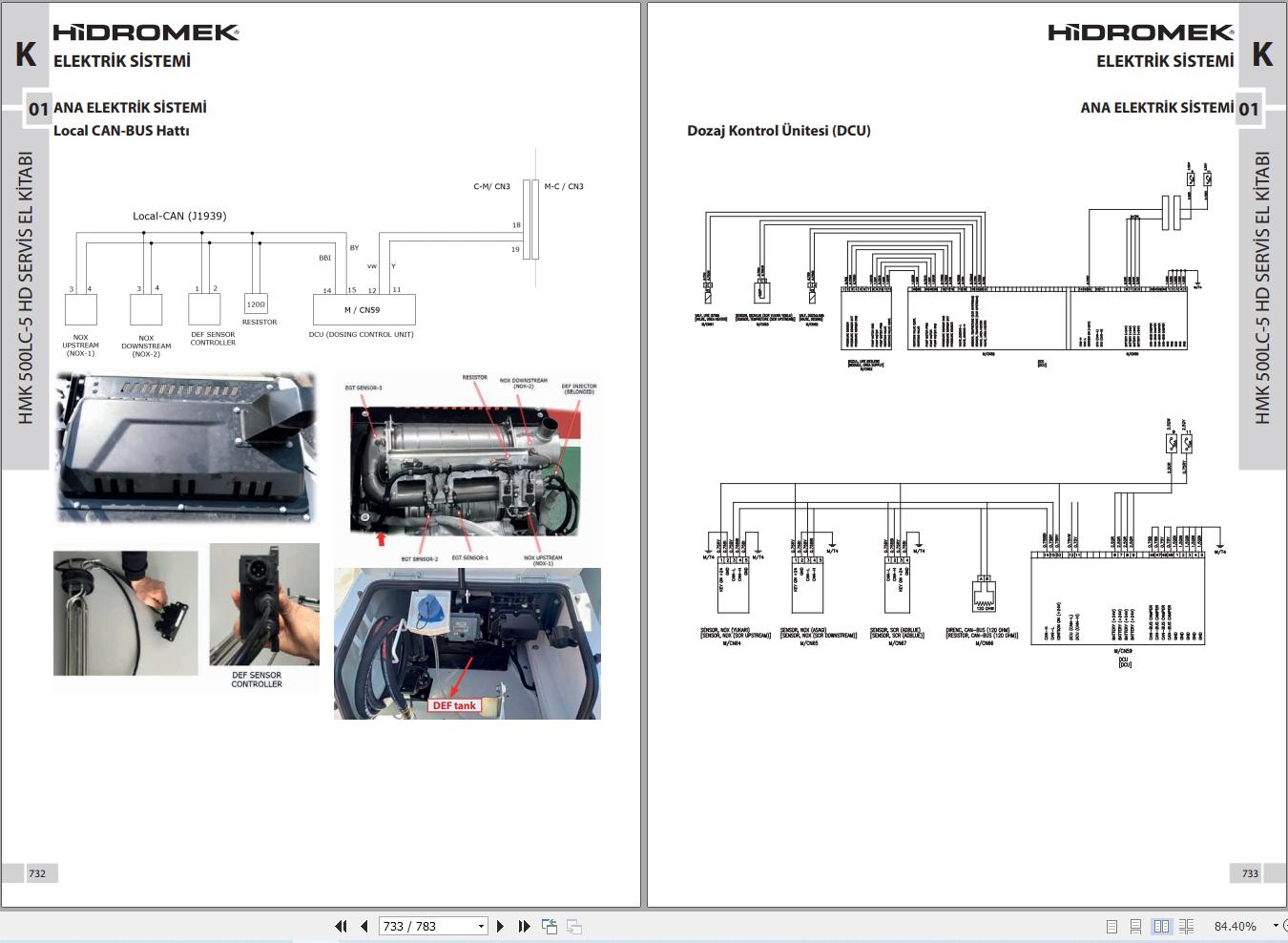Go to the next page
The height and width of the screenshot is (943, 1288).
pyautogui.click(x=500, y=926)
